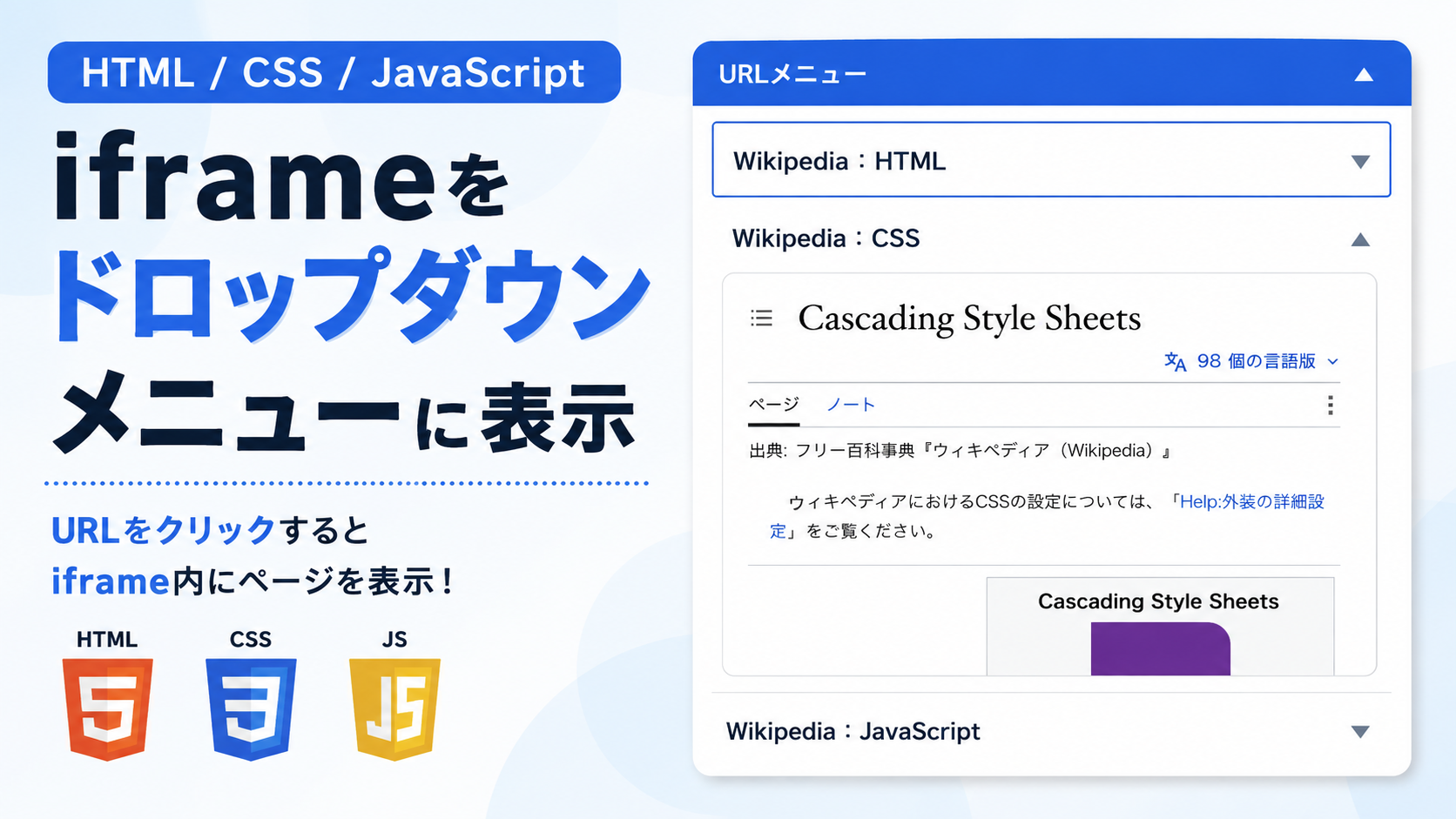Open the three-dot more options menu

click(1330, 405)
